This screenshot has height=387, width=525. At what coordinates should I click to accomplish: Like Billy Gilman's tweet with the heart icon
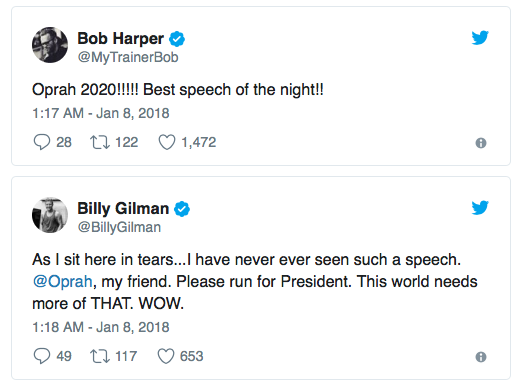click(166, 356)
